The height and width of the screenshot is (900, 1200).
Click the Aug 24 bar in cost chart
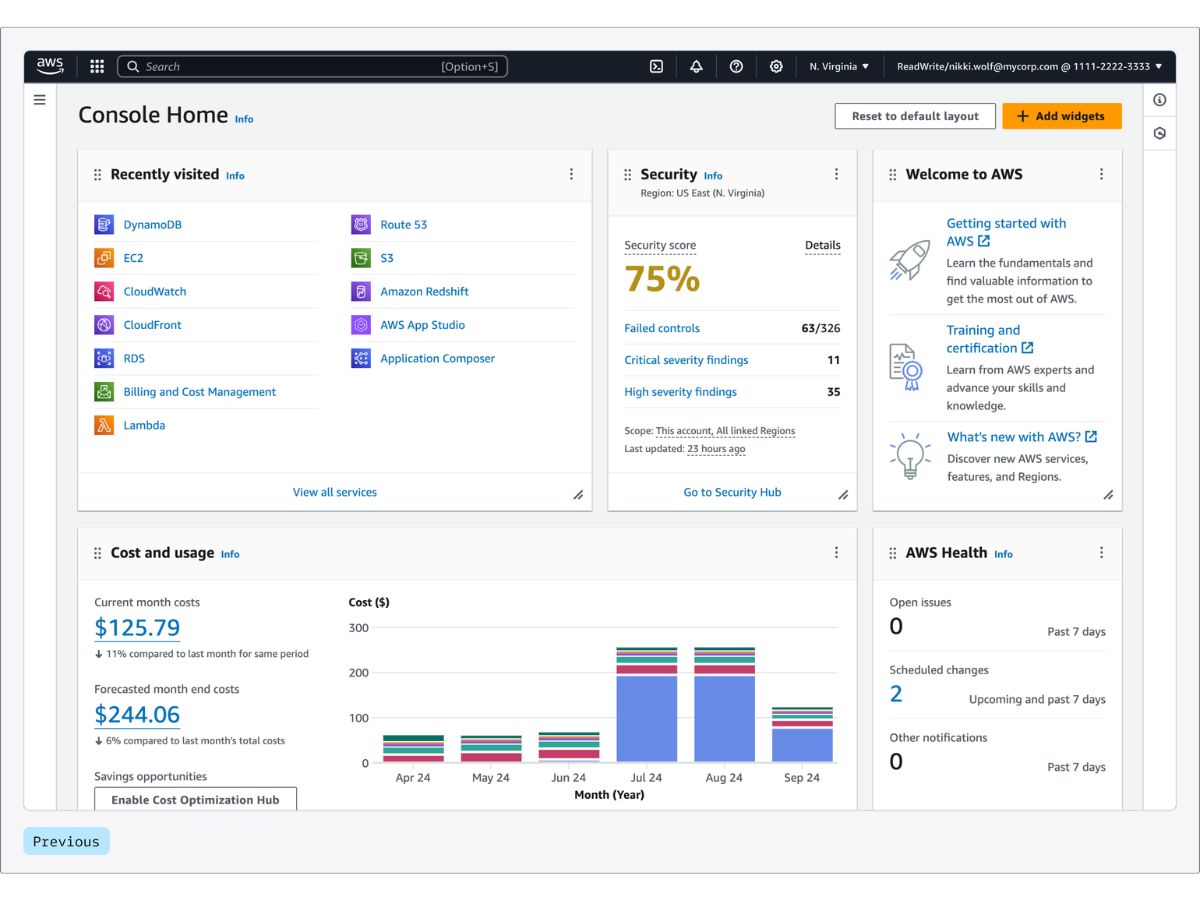[724, 705]
